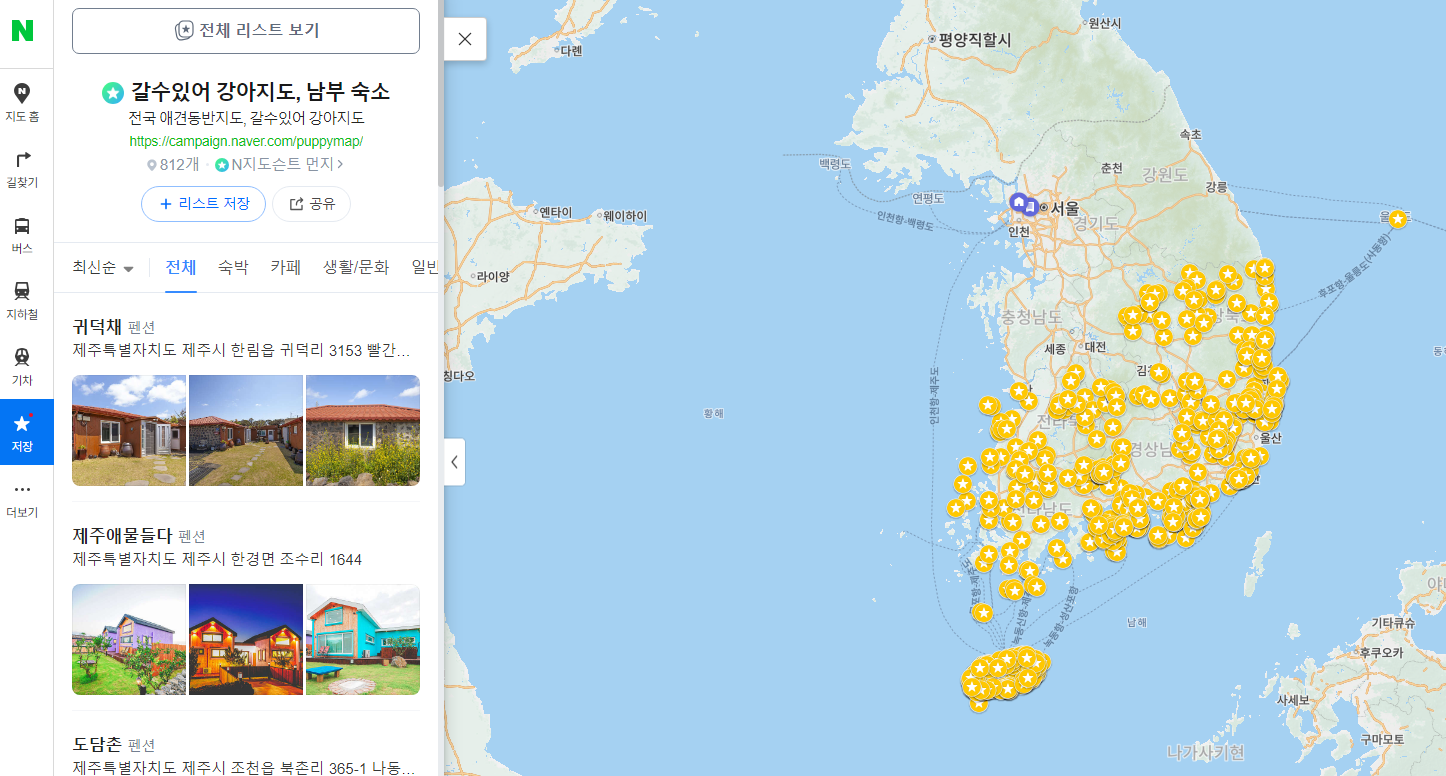The height and width of the screenshot is (776, 1446).
Task: Open the 귀덕채 pension listing title
Action: coord(97,327)
